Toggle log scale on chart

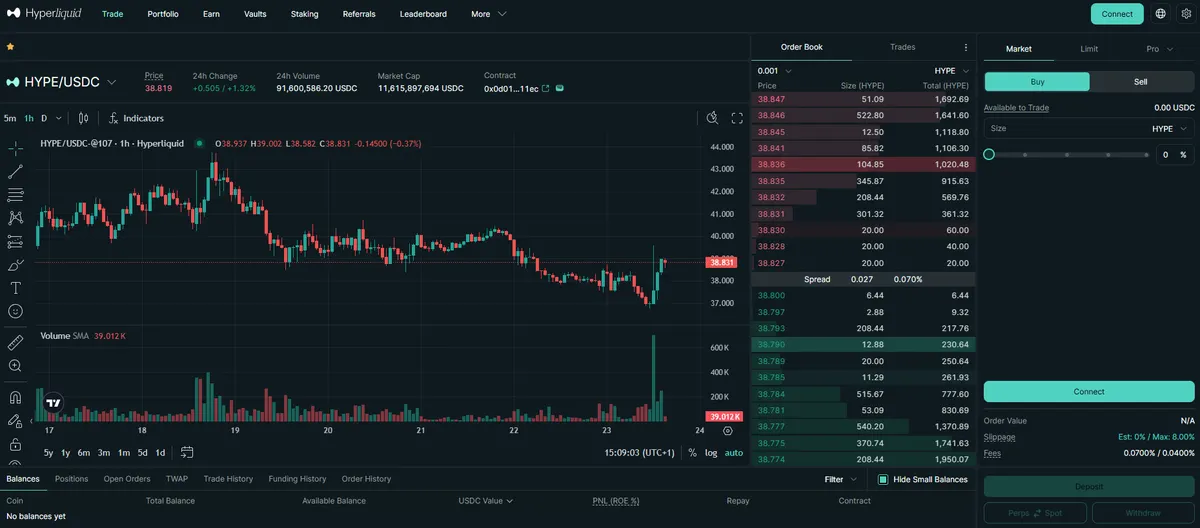coord(711,453)
